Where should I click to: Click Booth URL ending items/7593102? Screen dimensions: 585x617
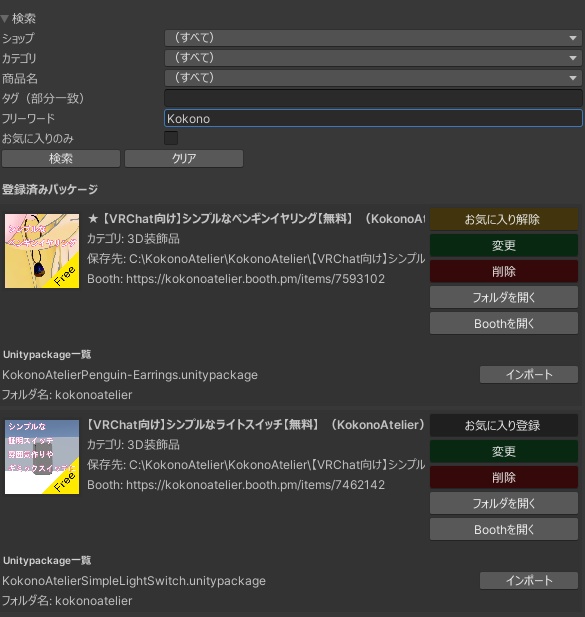255,279
